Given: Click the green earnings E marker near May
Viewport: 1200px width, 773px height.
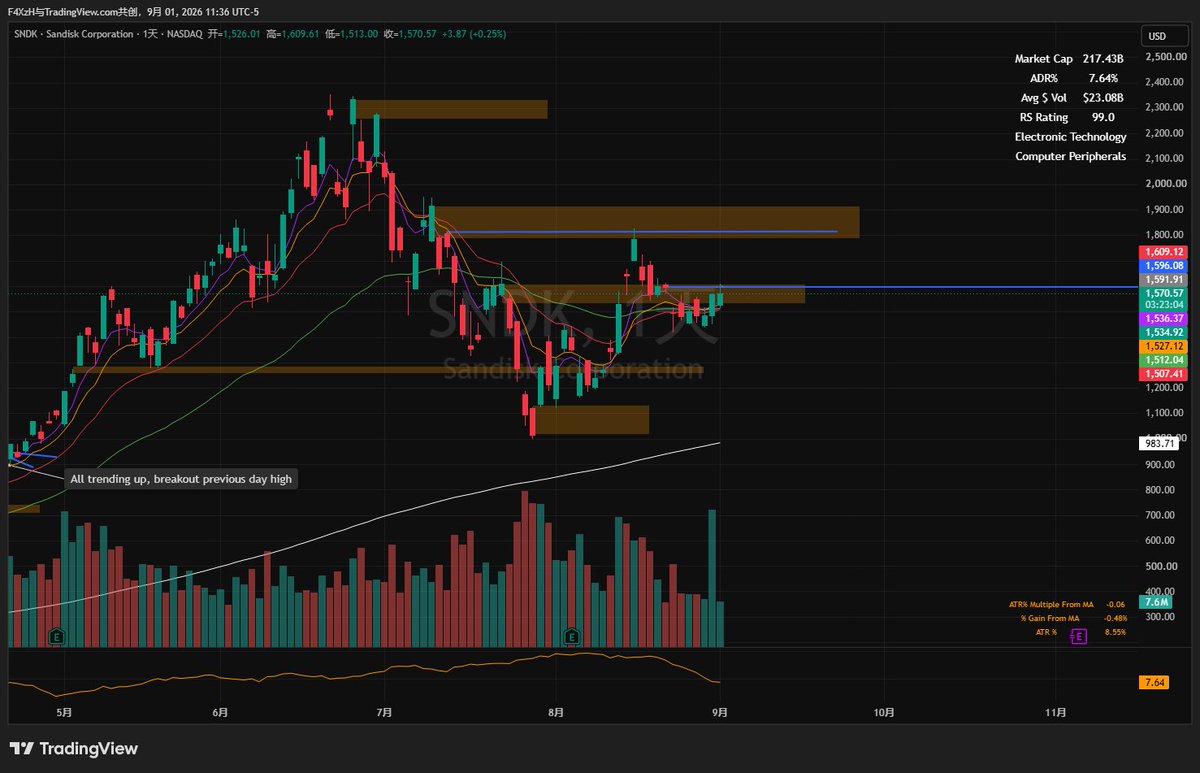Looking at the screenshot, I should pos(57,635).
